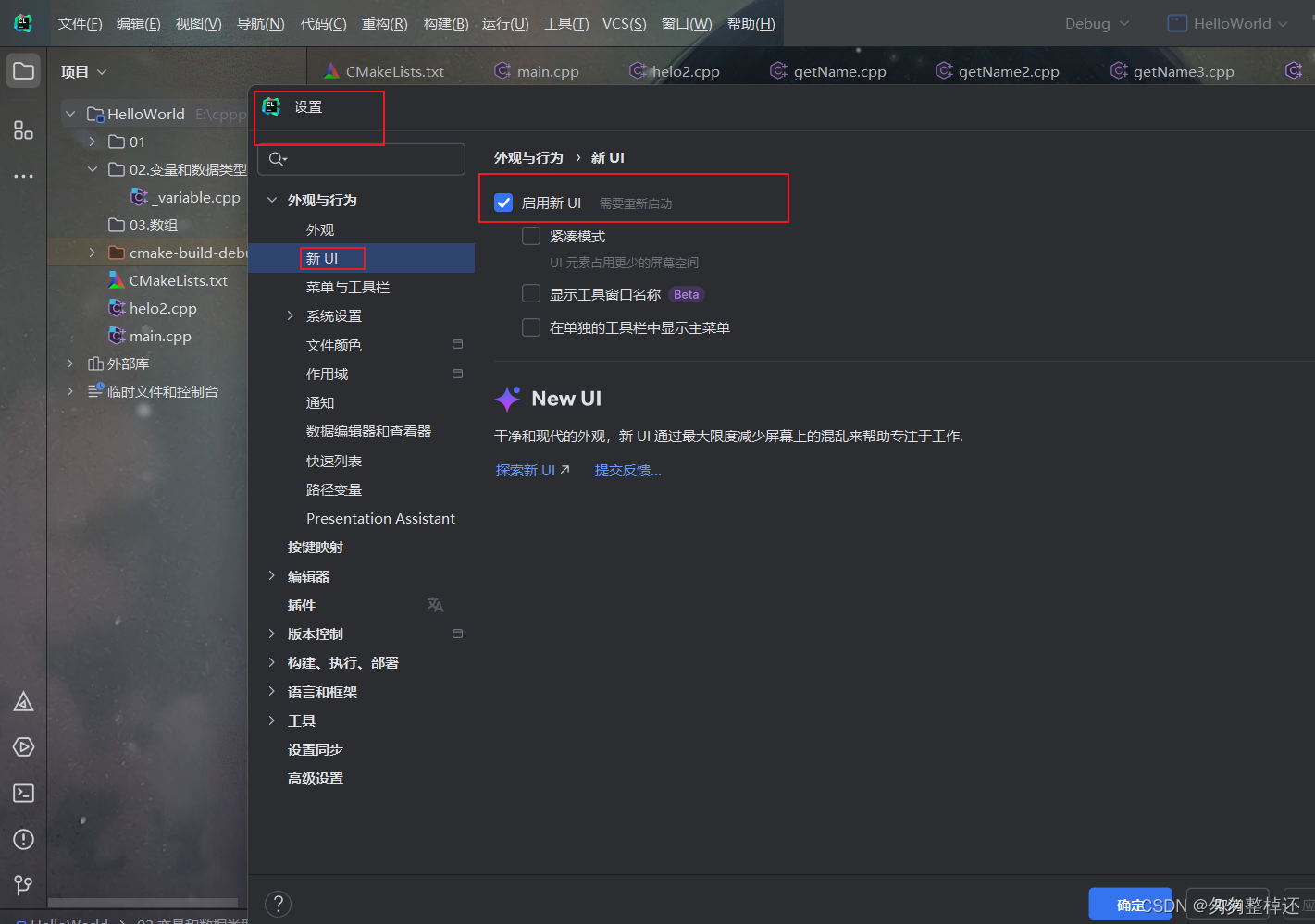This screenshot has height=924, width=1315.
Task: Open the 构建(B) menu
Action: tap(446, 23)
